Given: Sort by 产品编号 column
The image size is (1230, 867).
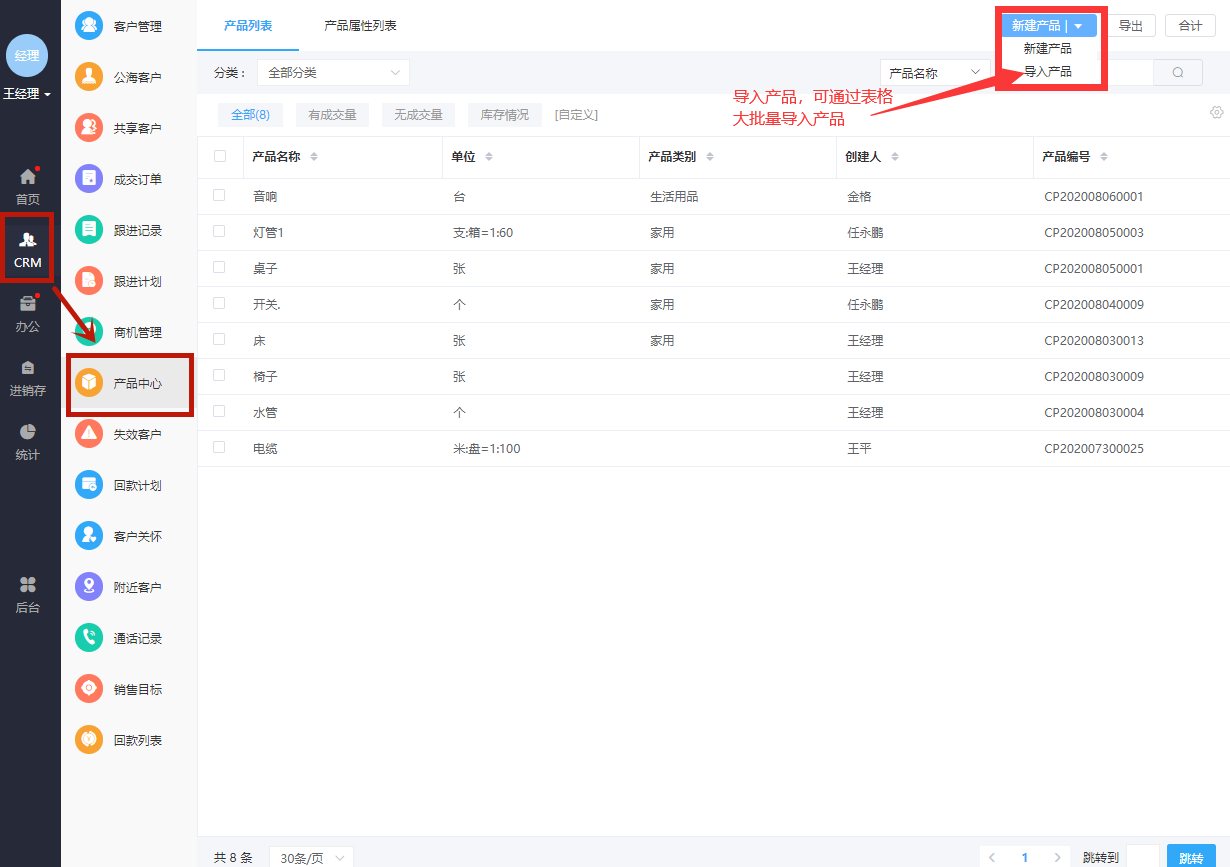Looking at the screenshot, I should point(1103,157).
